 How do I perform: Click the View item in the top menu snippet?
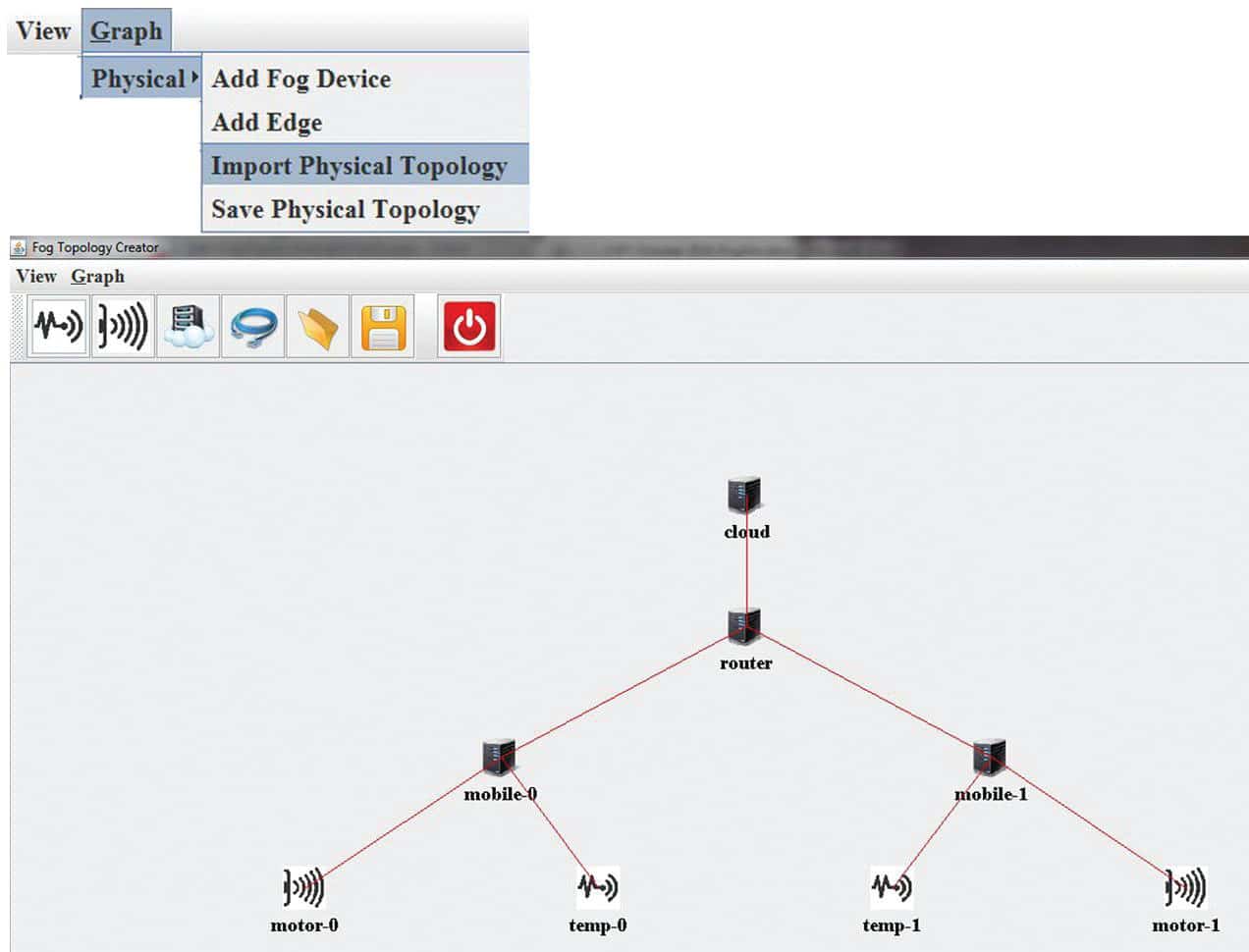(x=43, y=30)
